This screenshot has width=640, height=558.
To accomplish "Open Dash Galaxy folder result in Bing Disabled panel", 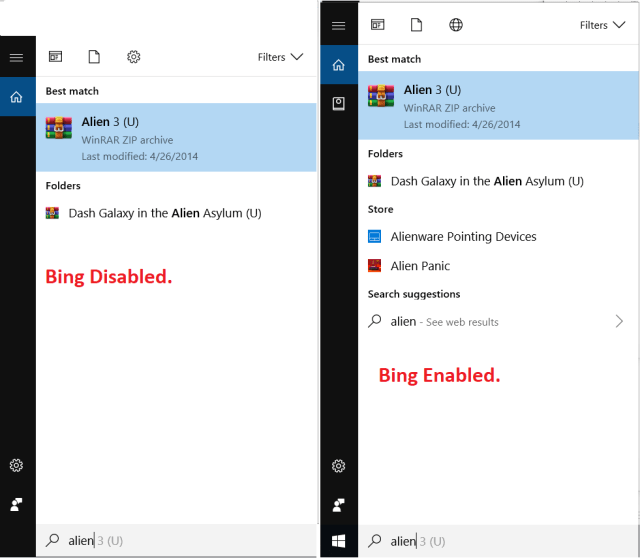I will pos(176,213).
